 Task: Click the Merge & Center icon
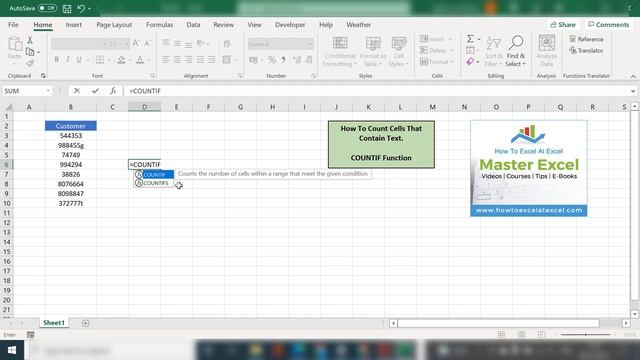click(x=227, y=60)
